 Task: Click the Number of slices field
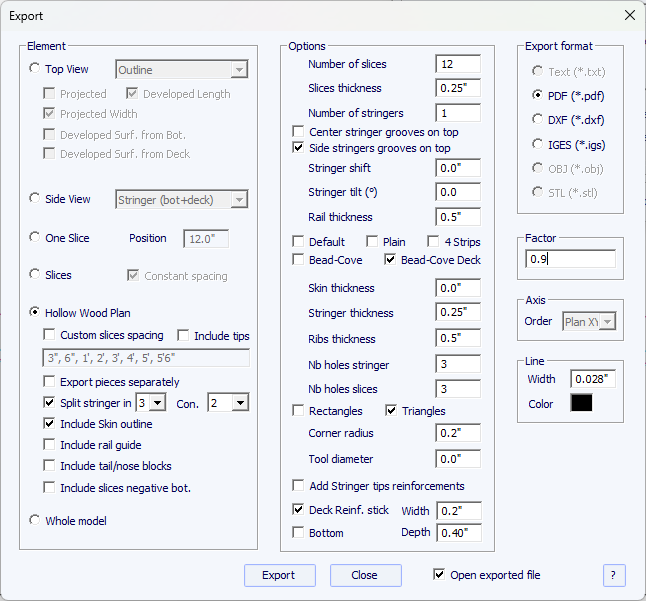tap(458, 64)
